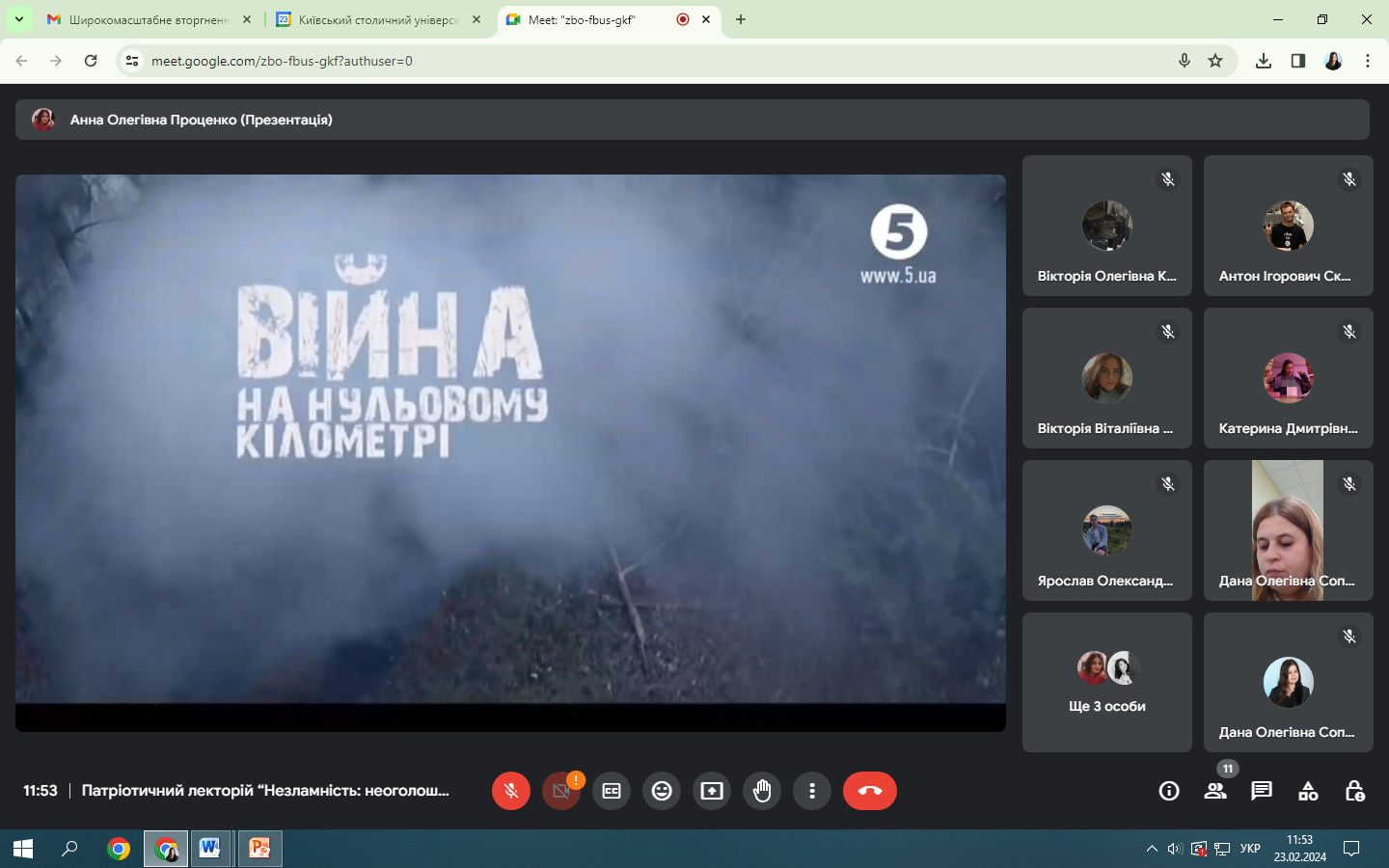
Task: Open the chat panel
Action: click(1262, 791)
